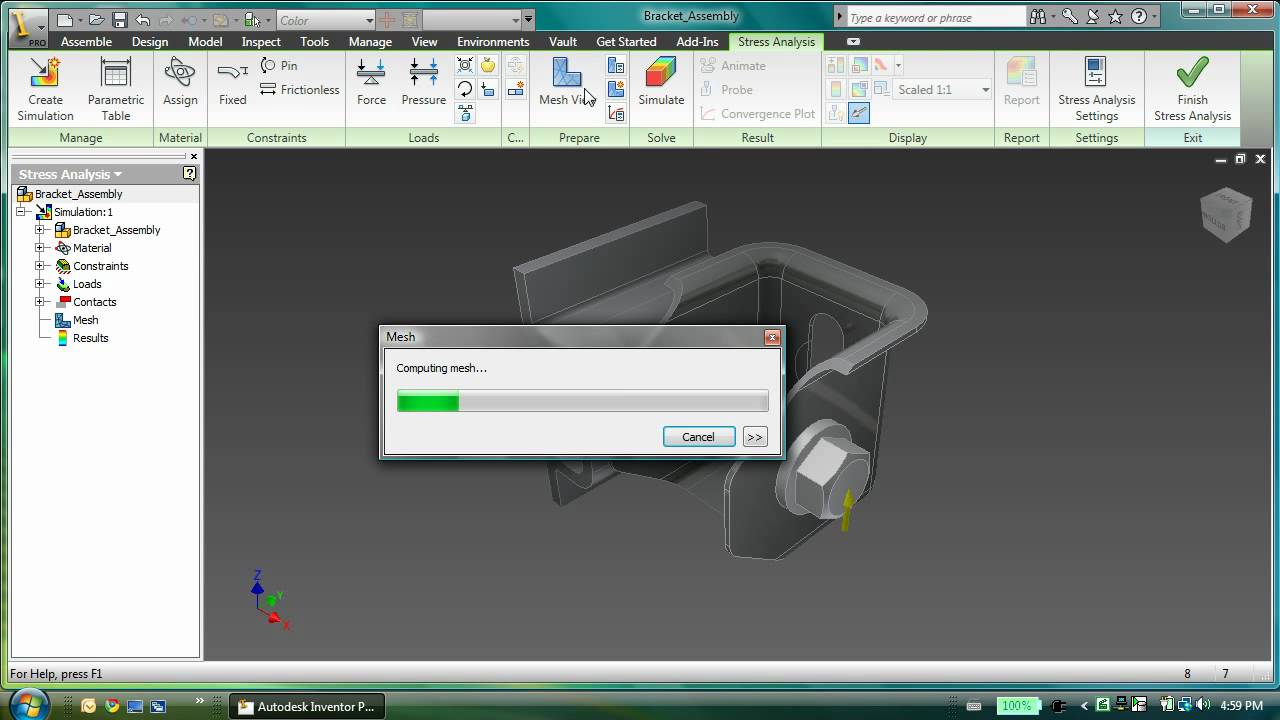Open the Assemble ribbon tab
The width and height of the screenshot is (1280, 720).
pyautogui.click(x=86, y=42)
